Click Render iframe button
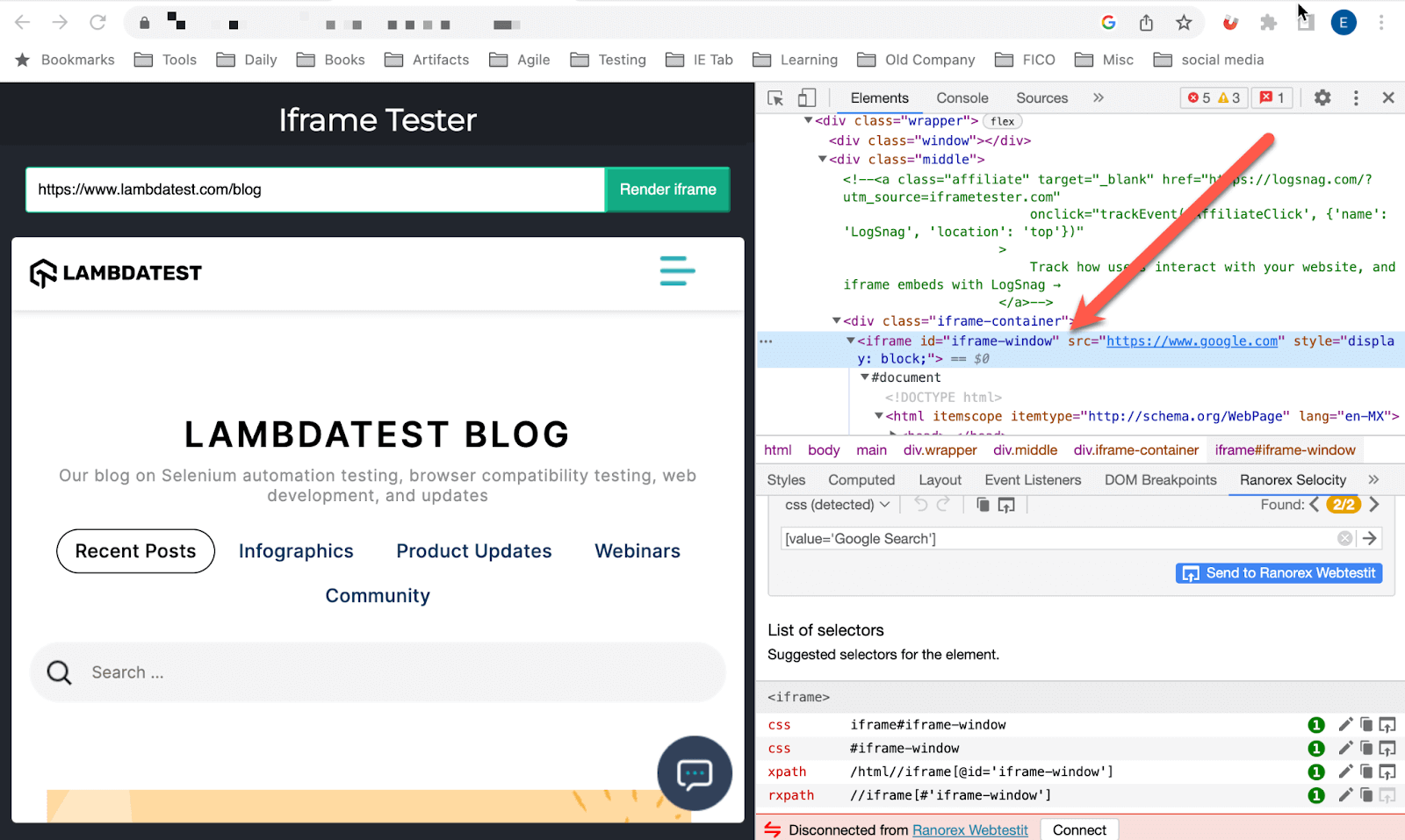The height and width of the screenshot is (840, 1405). click(667, 190)
